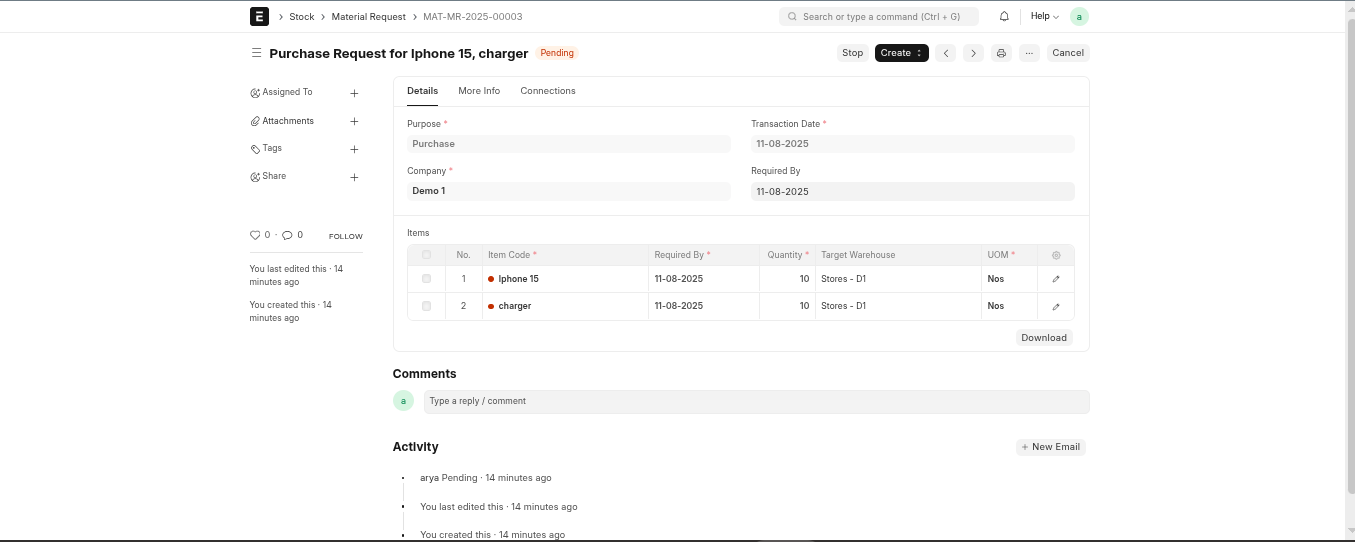
Task: Toggle the sidebar hamburger icon
Action: (256, 53)
